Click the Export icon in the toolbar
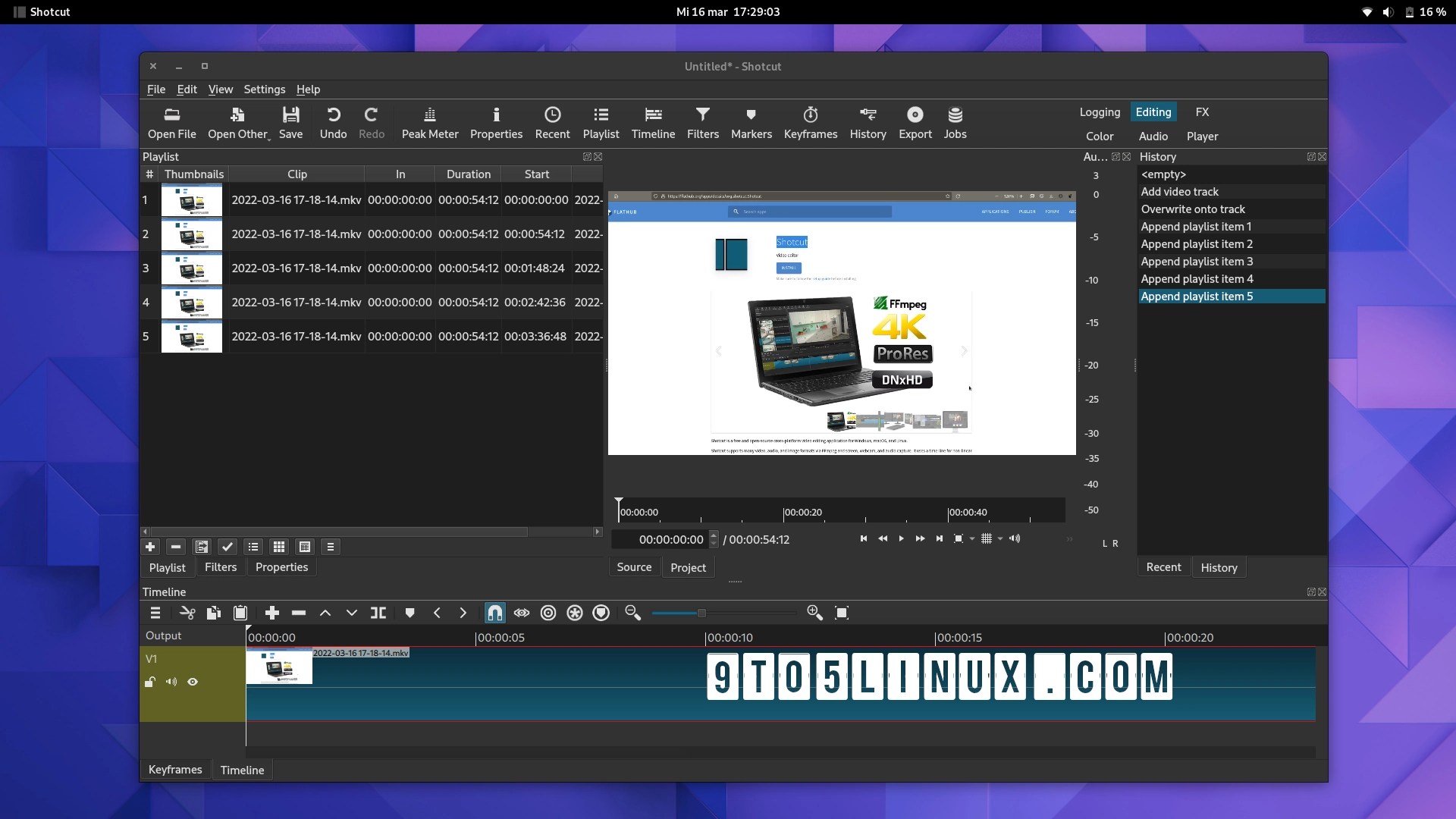 pyautogui.click(x=915, y=123)
